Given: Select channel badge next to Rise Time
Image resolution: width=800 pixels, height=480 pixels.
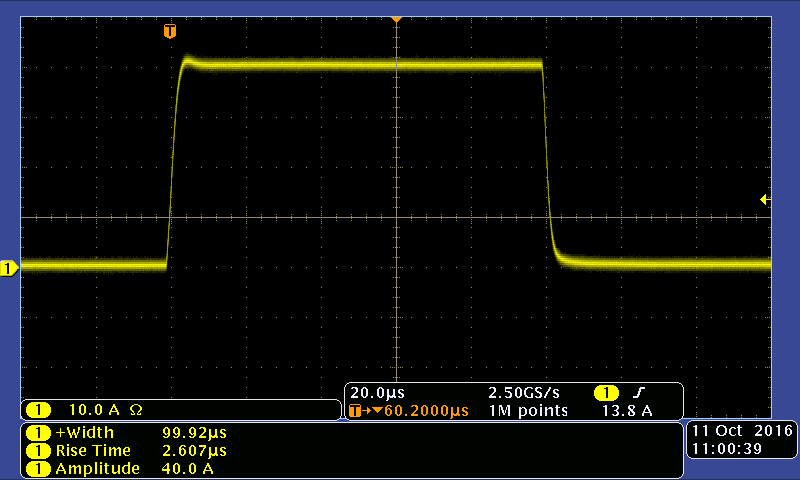Looking at the screenshot, I should 38,451.
